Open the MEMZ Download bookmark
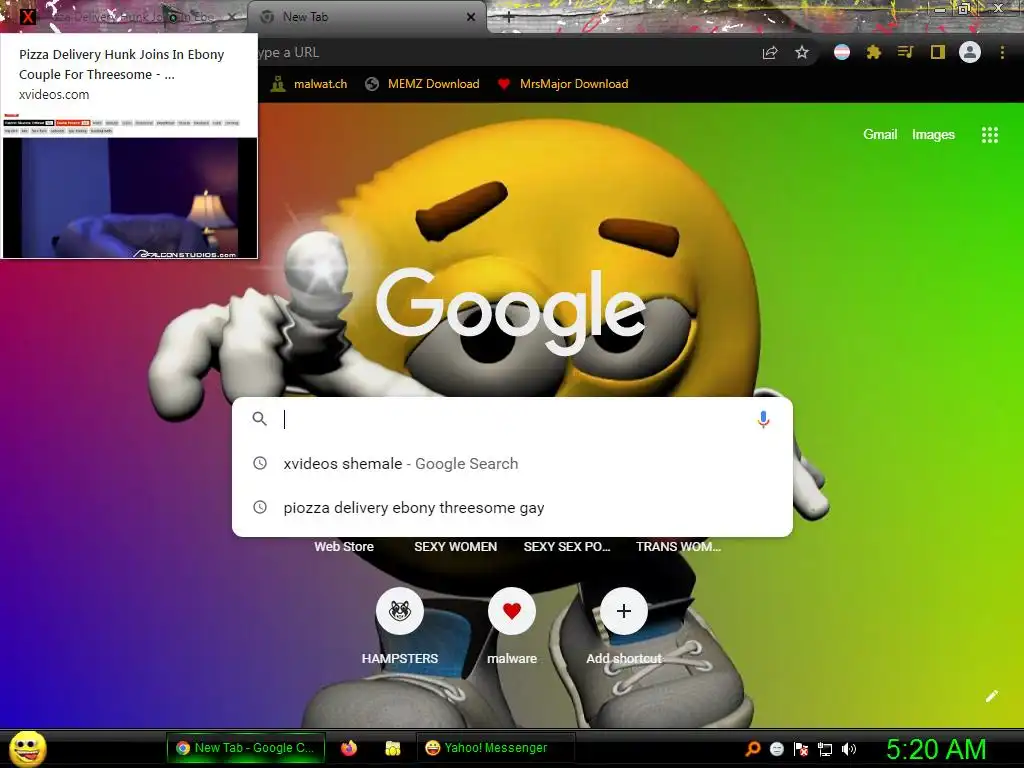 [422, 84]
